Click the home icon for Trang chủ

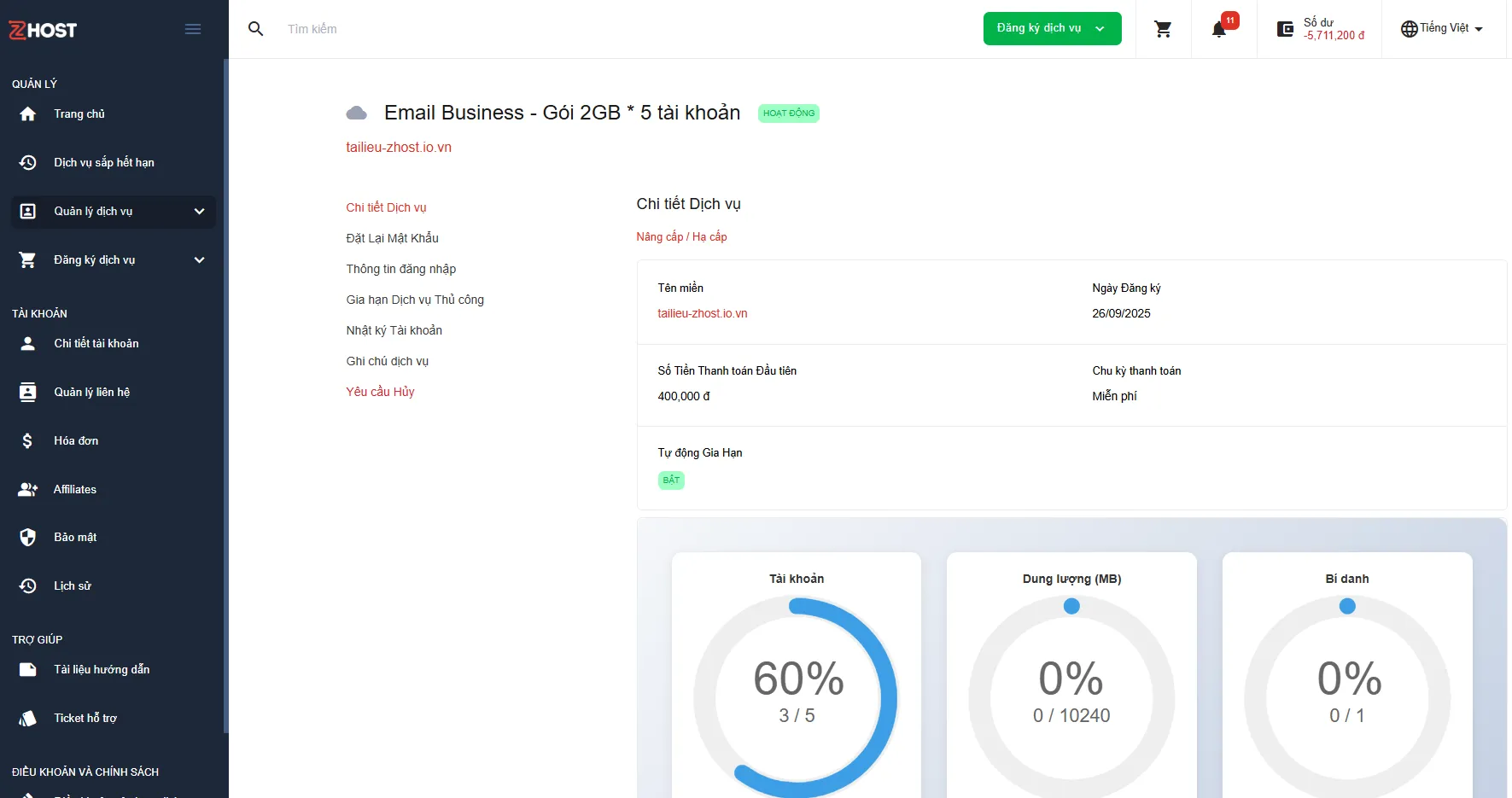point(28,114)
